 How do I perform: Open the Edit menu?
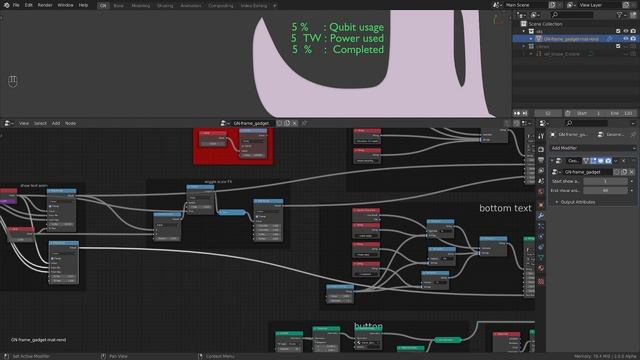[29, 5]
